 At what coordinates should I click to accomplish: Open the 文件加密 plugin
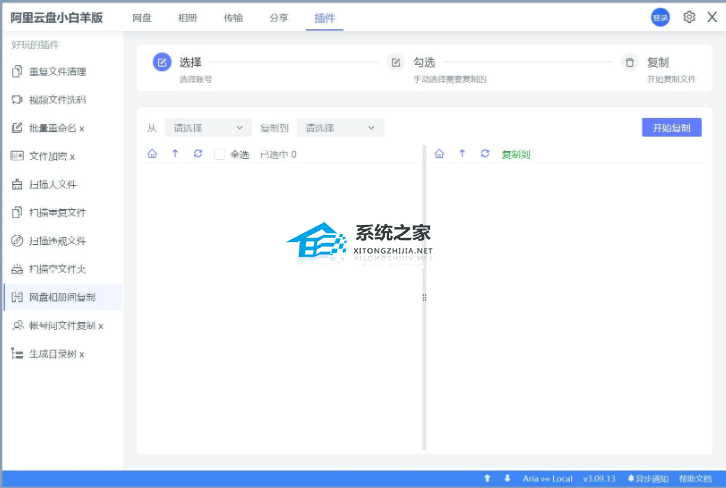coord(62,156)
